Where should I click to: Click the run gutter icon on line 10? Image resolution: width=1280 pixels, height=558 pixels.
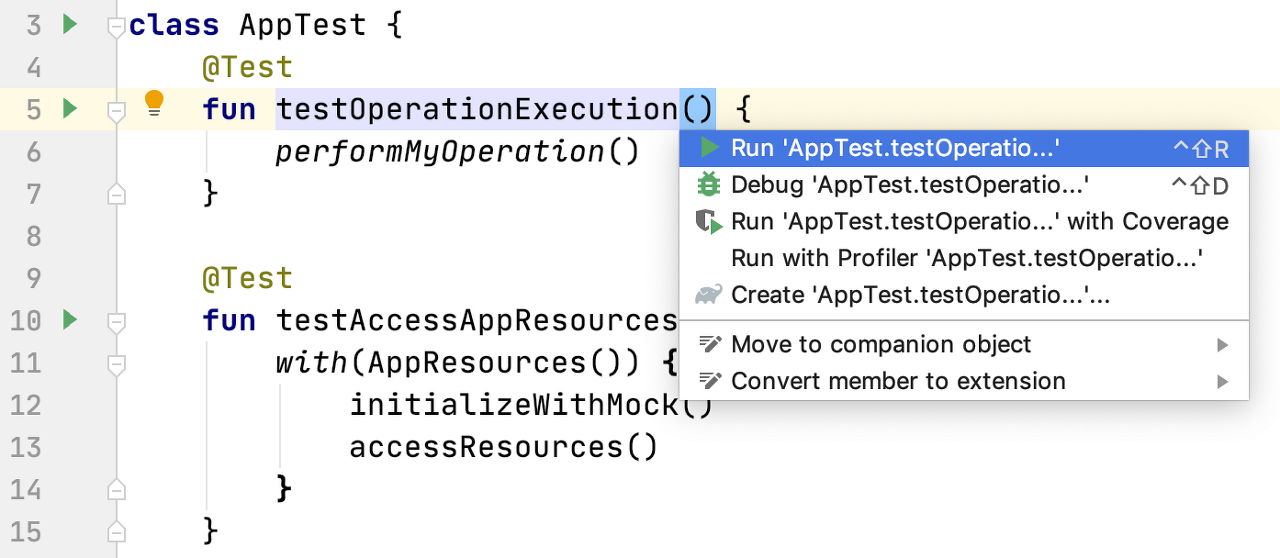coord(69,320)
